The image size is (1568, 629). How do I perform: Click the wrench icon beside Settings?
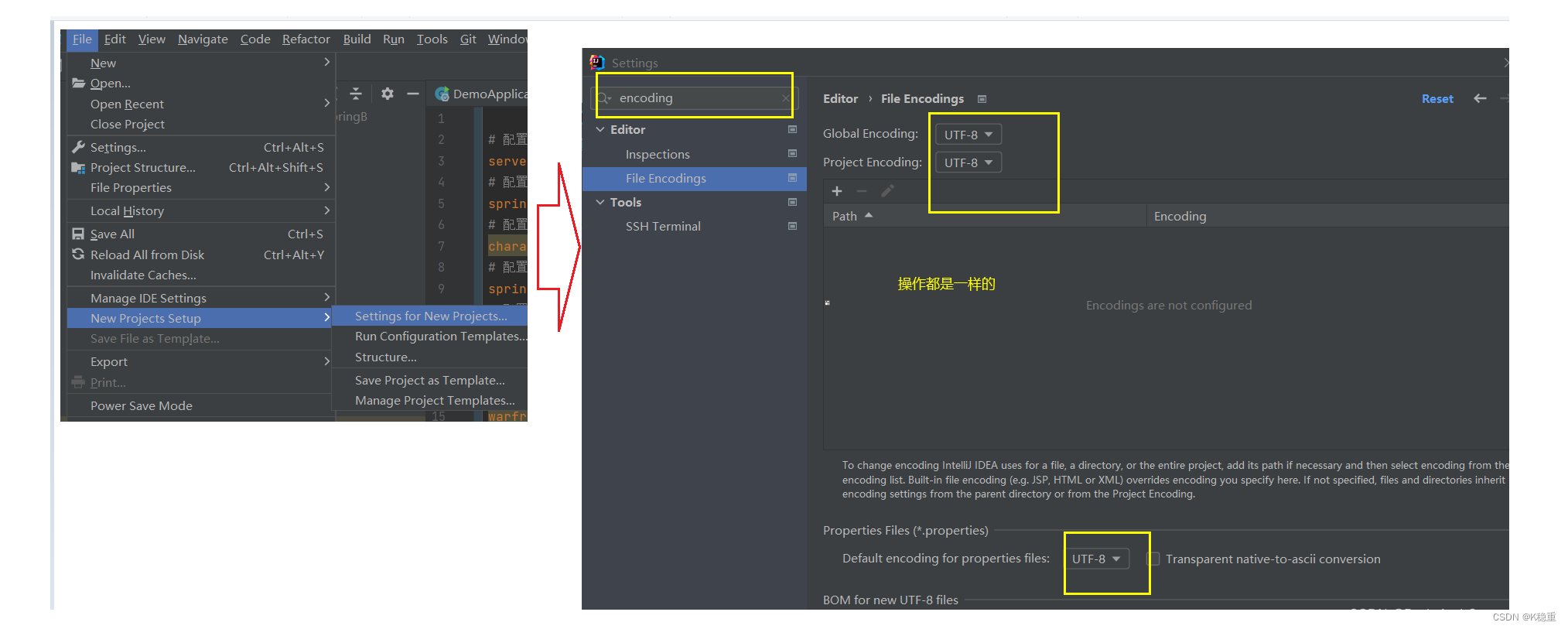tap(78, 147)
